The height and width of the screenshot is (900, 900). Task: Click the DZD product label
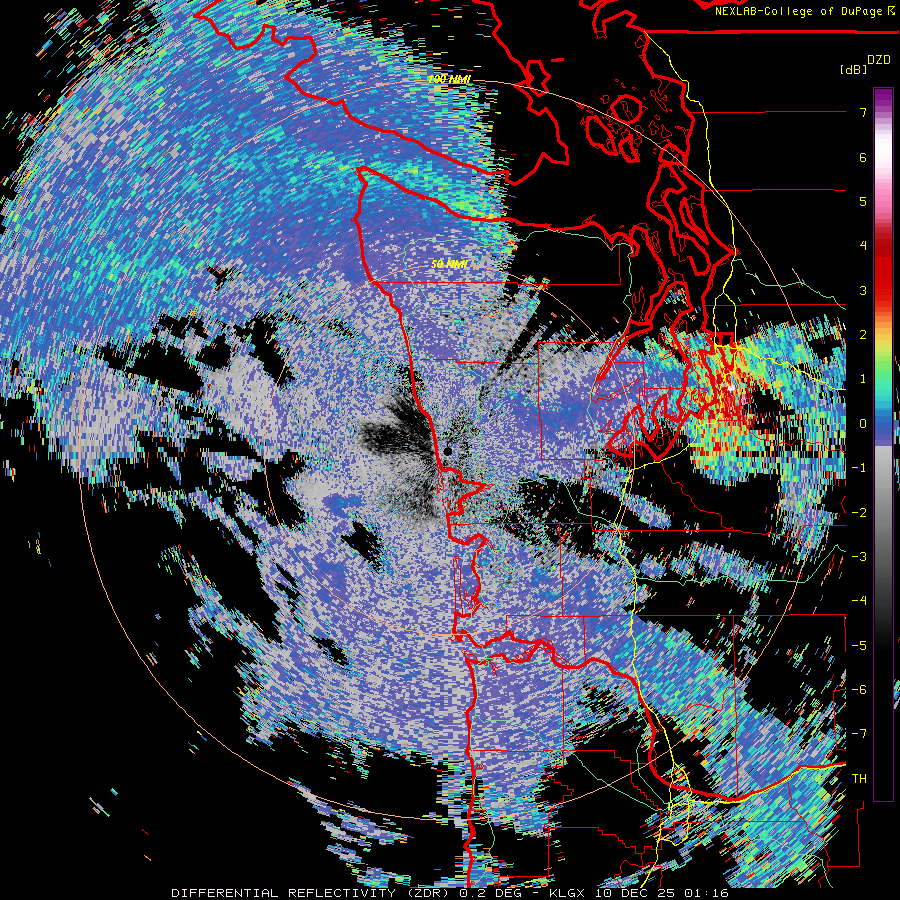[878, 59]
